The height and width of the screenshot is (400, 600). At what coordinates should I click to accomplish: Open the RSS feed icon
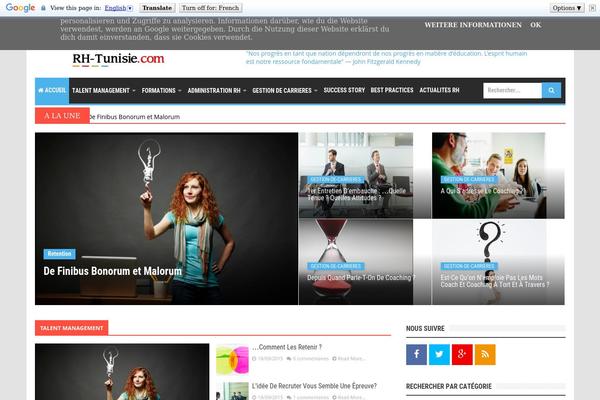485,354
